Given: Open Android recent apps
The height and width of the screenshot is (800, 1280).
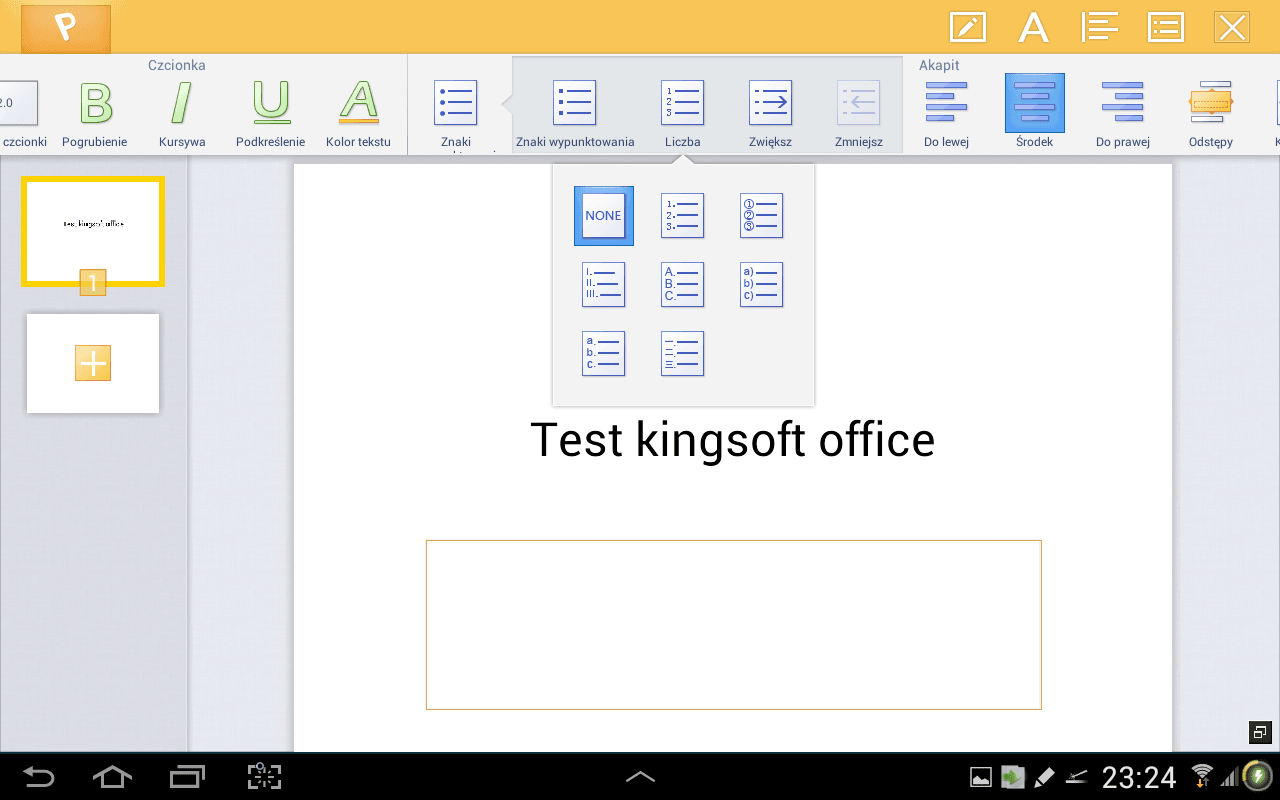Looking at the screenshot, I should point(187,776).
